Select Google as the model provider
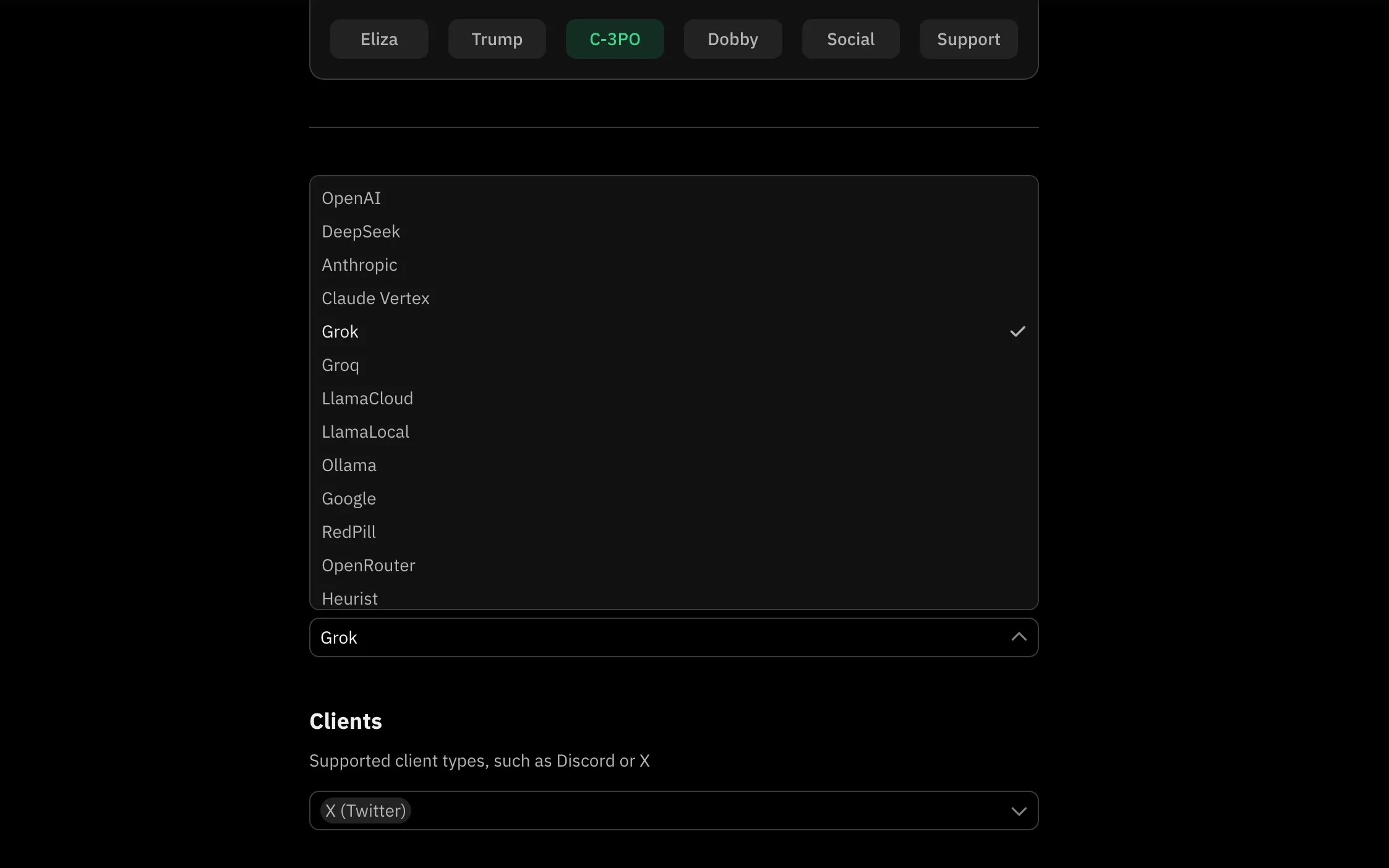 coord(348,498)
